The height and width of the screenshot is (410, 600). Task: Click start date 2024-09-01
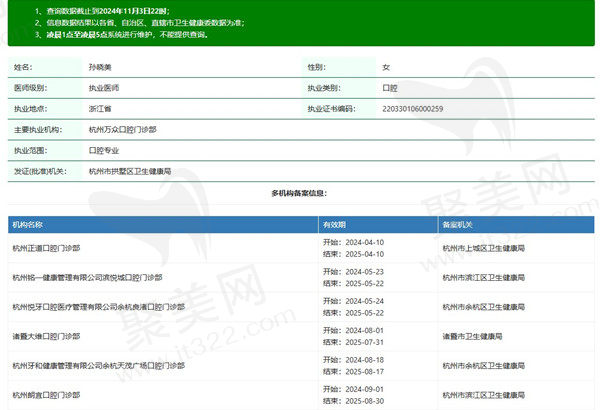click(x=365, y=389)
